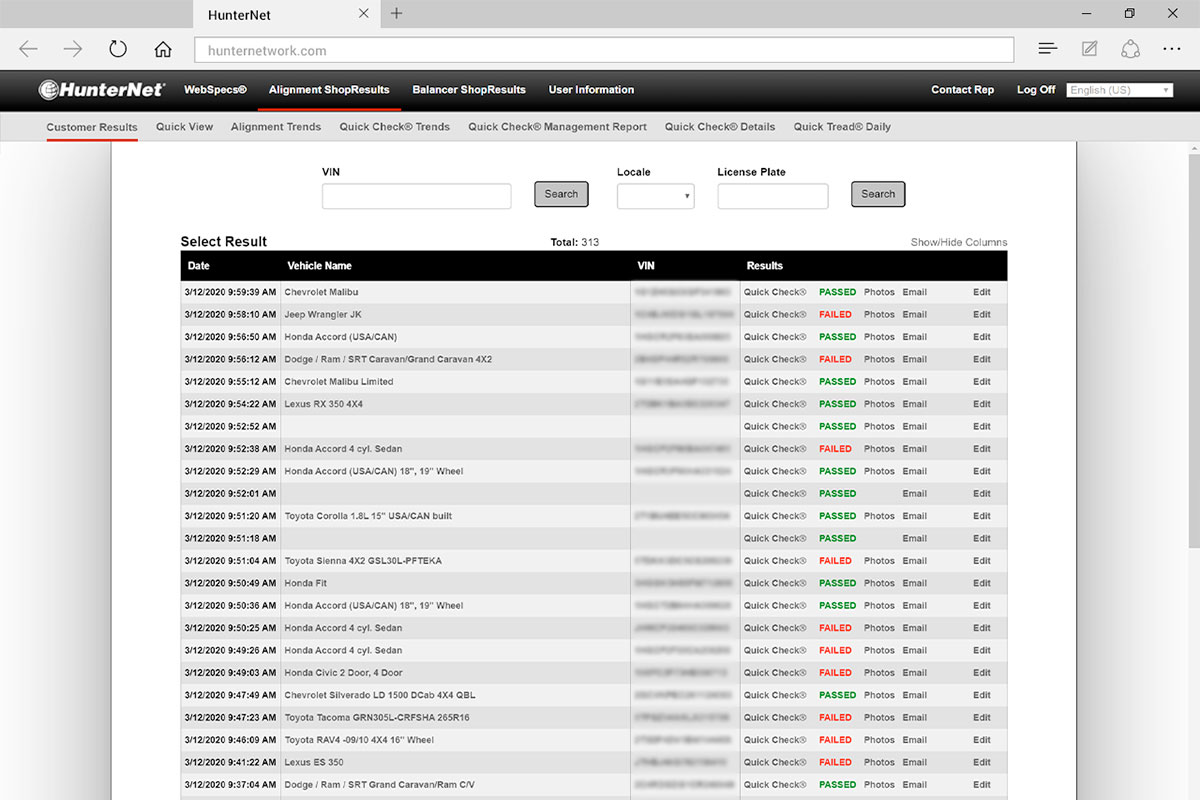Switch to the Alignment Trends tab
Viewport: 1200px width, 800px height.
(276, 127)
